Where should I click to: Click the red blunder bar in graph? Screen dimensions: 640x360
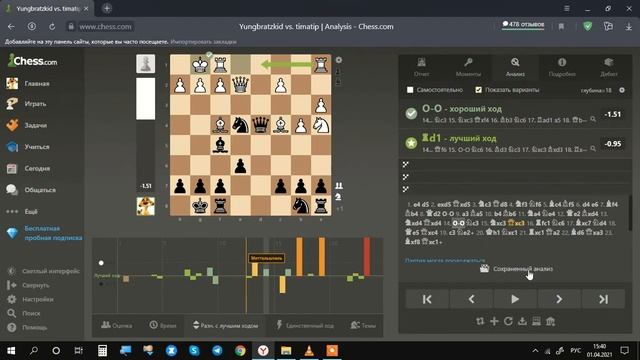[367, 257]
